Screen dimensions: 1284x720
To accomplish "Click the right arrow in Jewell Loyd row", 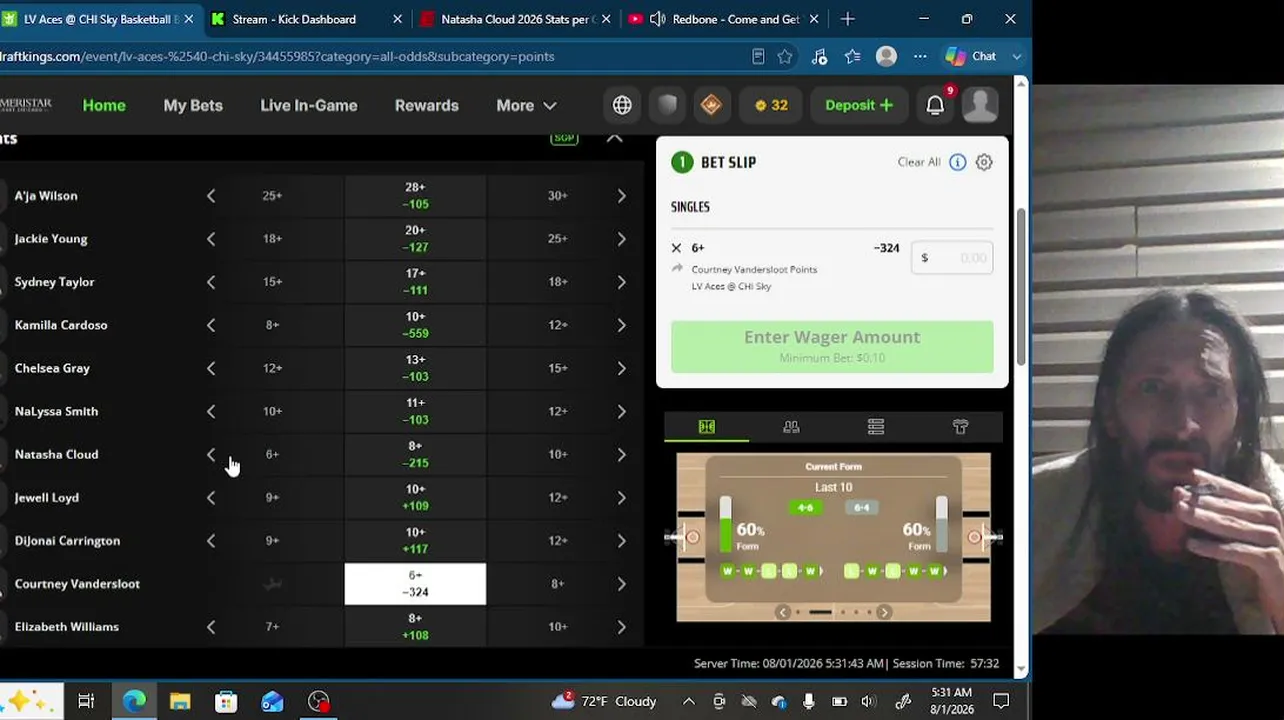I will click(621, 497).
